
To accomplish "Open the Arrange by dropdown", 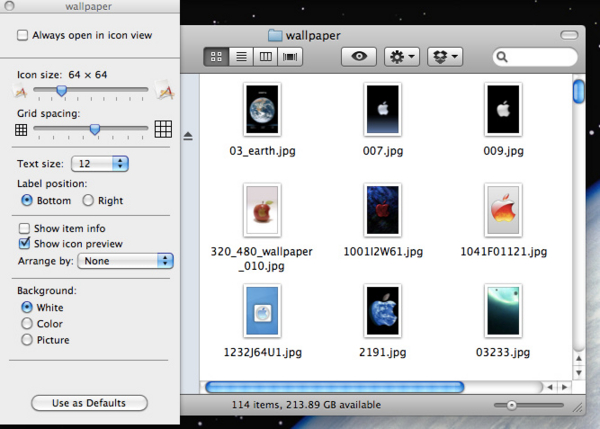I will point(126,261).
